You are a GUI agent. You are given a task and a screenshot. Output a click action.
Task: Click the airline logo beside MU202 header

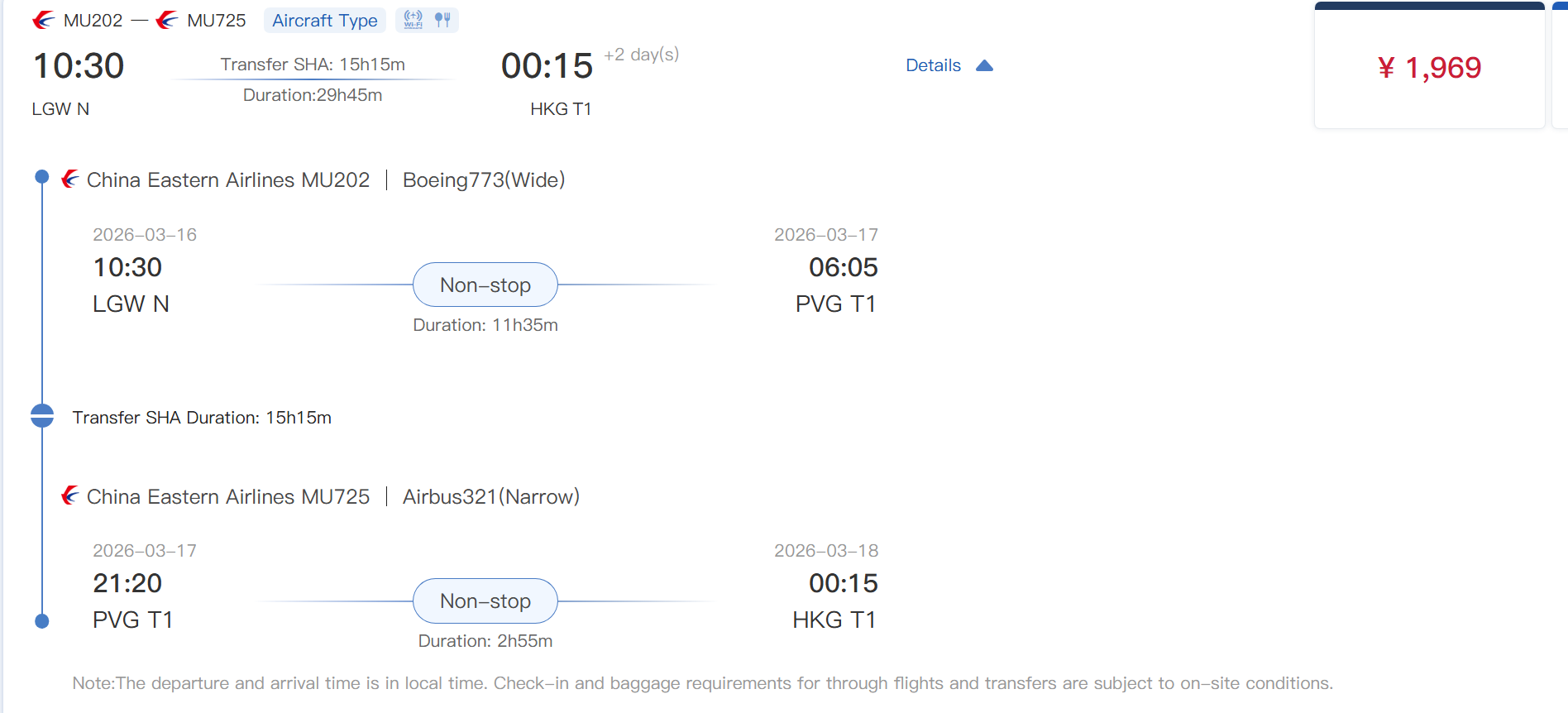pos(44,20)
